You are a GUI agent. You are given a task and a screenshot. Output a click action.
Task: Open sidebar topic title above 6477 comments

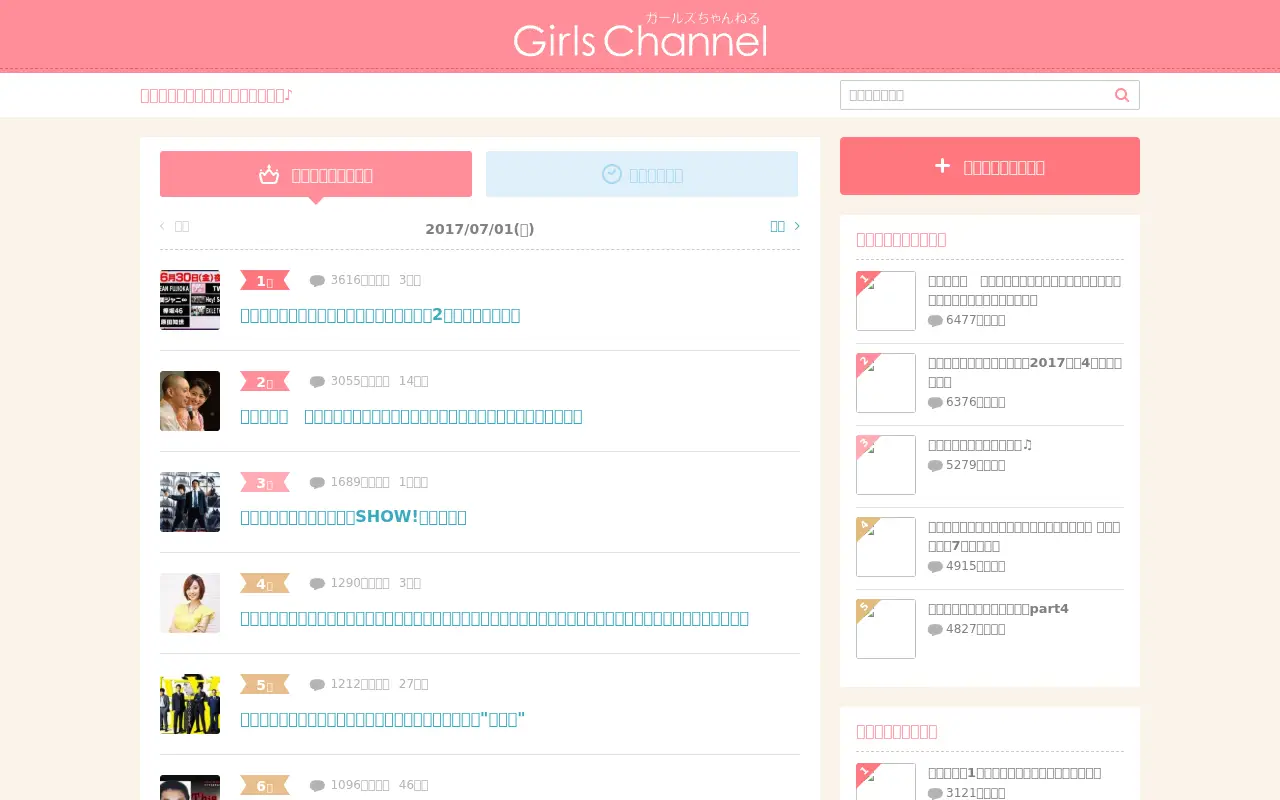(x=1025, y=290)
